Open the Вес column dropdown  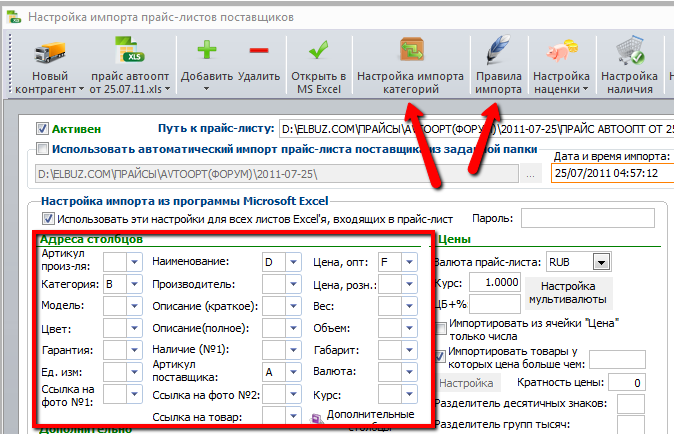pos(409,306)
